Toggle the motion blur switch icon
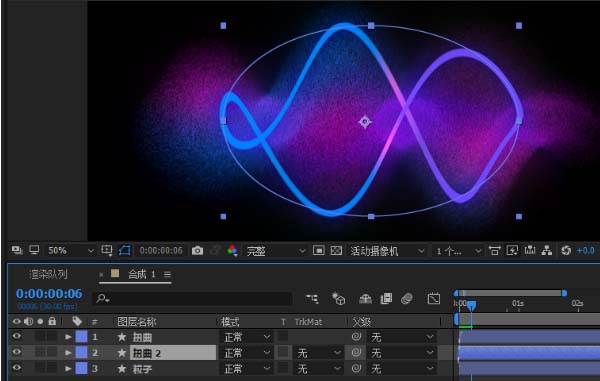600x381 pixels. coord(407,298)
